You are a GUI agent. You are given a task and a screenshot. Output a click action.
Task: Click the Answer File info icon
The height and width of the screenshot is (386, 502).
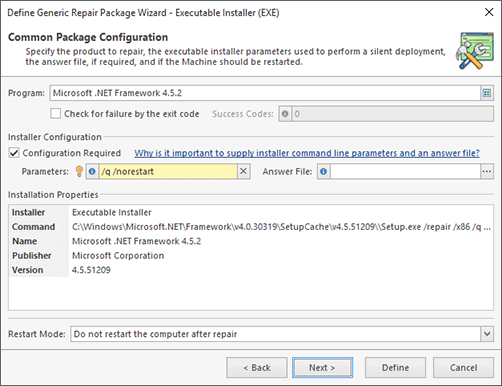click(x=324, y=171)
